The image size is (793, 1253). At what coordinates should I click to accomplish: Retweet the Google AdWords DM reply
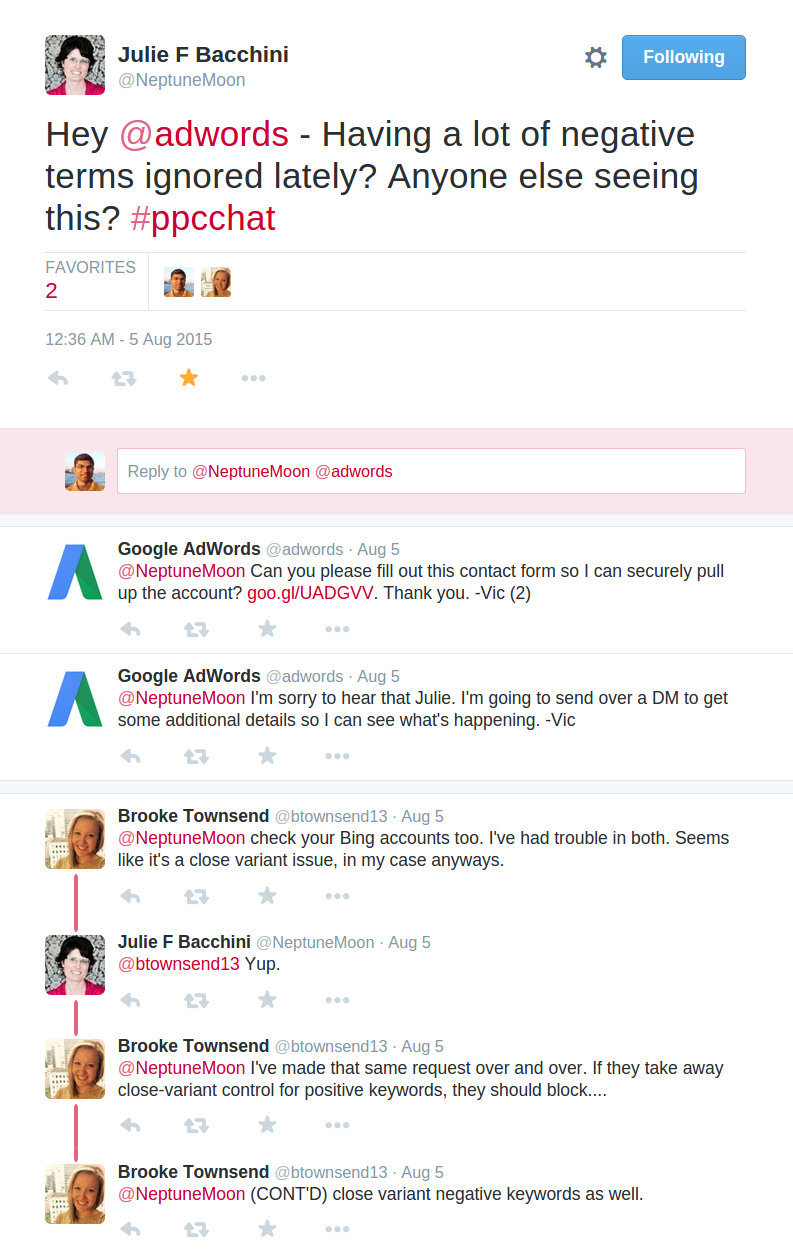point(196,755)
